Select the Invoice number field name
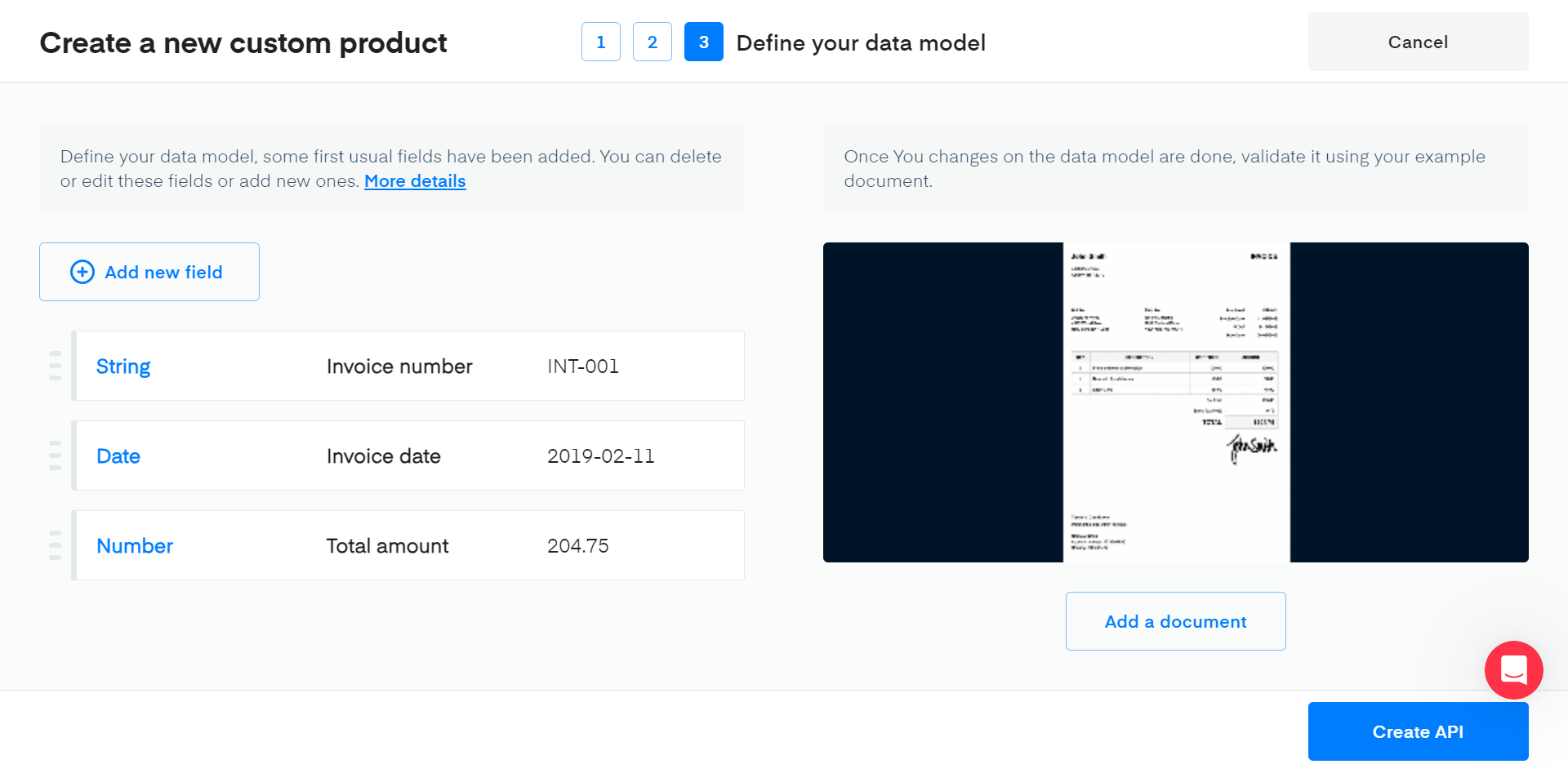The height and width of the screenshot is (773, 1568). [x=399, y=367]
